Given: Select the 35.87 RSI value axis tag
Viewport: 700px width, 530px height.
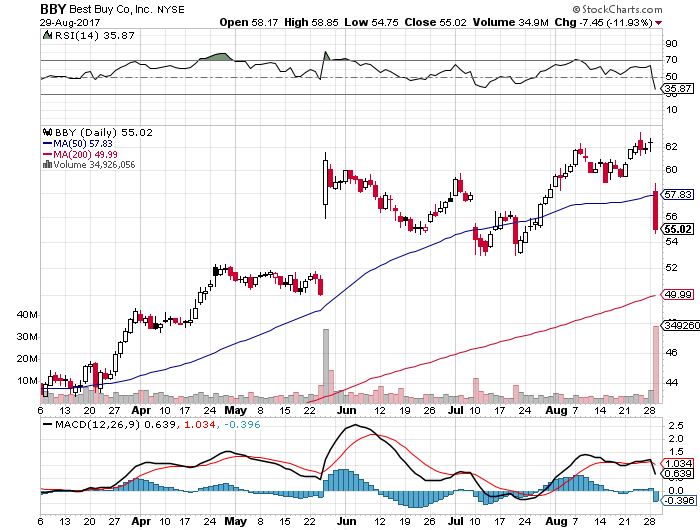Looking at the screenshot, I should [678, 89].
